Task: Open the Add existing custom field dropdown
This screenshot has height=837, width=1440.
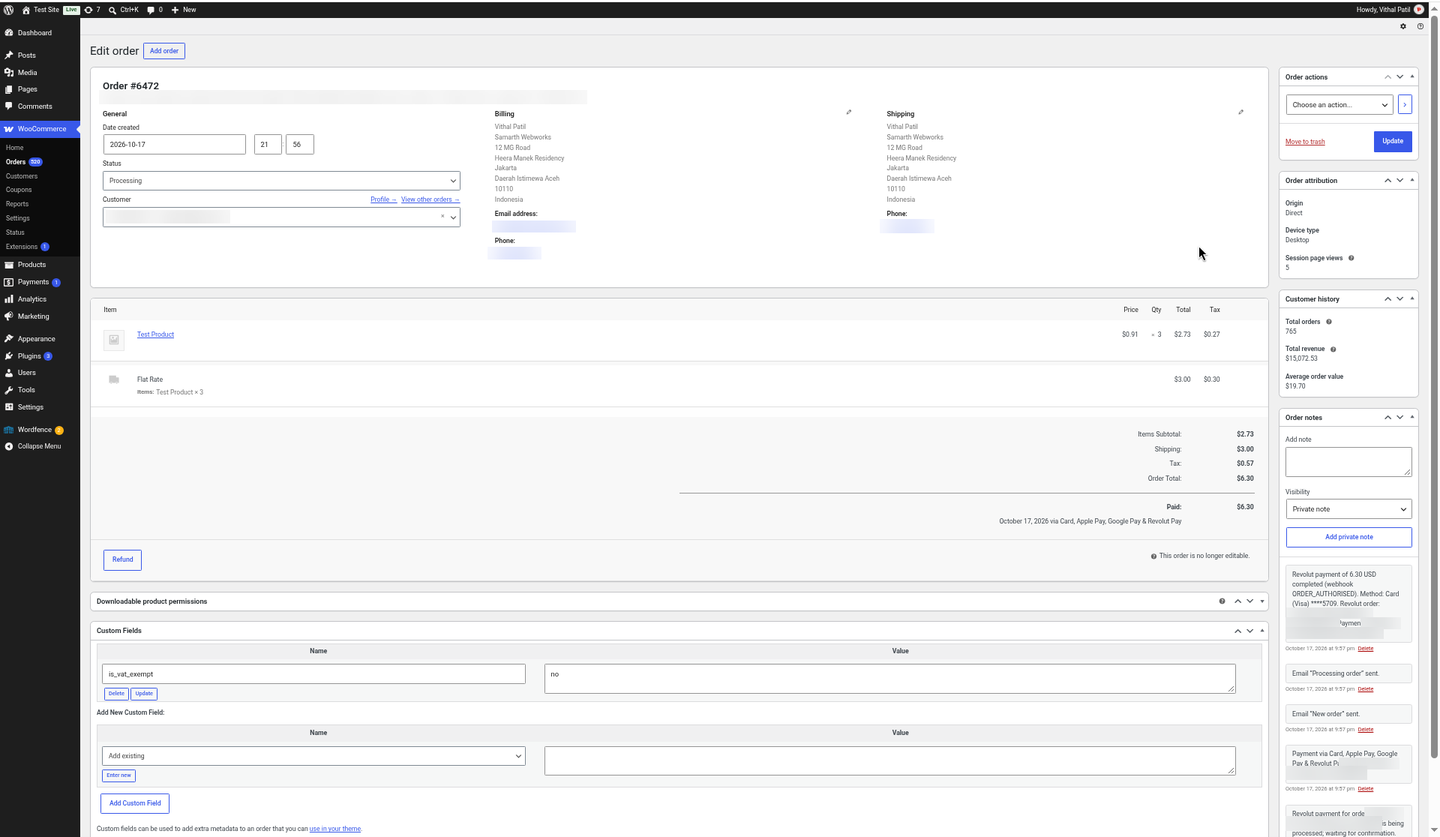Action: [313, 756]
